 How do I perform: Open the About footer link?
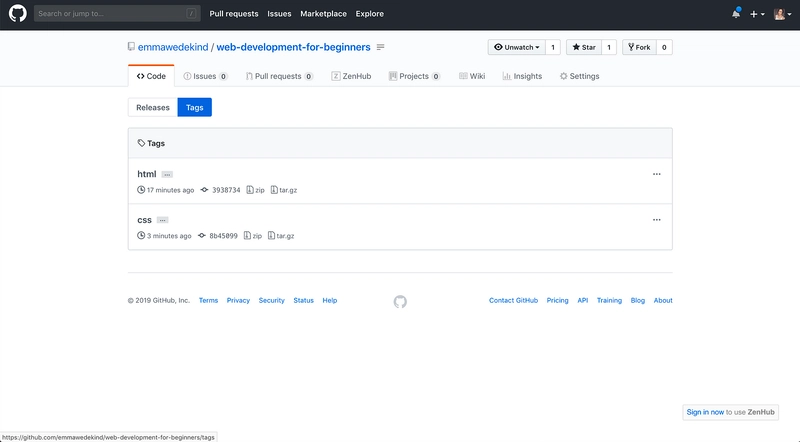663,300
